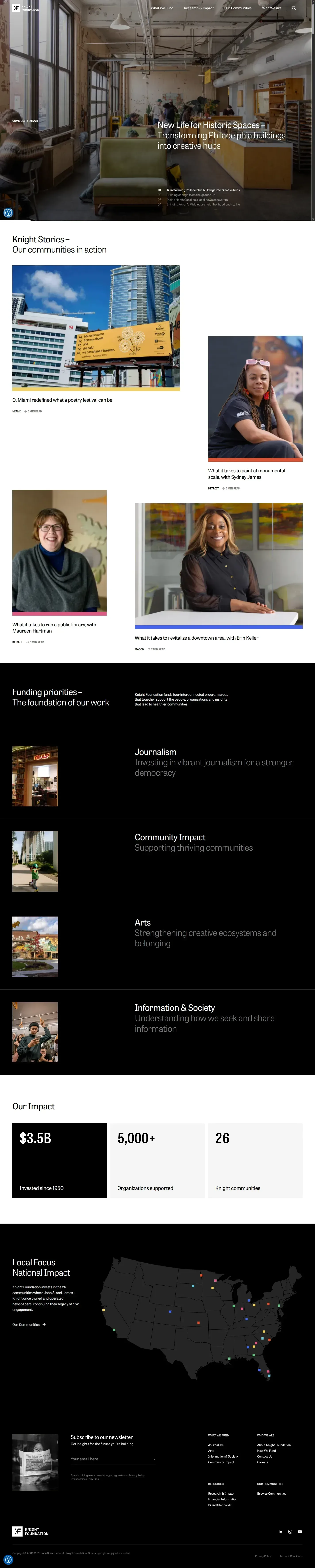Screen dimensions: 315x1568
Task: Click the Community Impact hero tag
Action: click(x=25, y=120)
